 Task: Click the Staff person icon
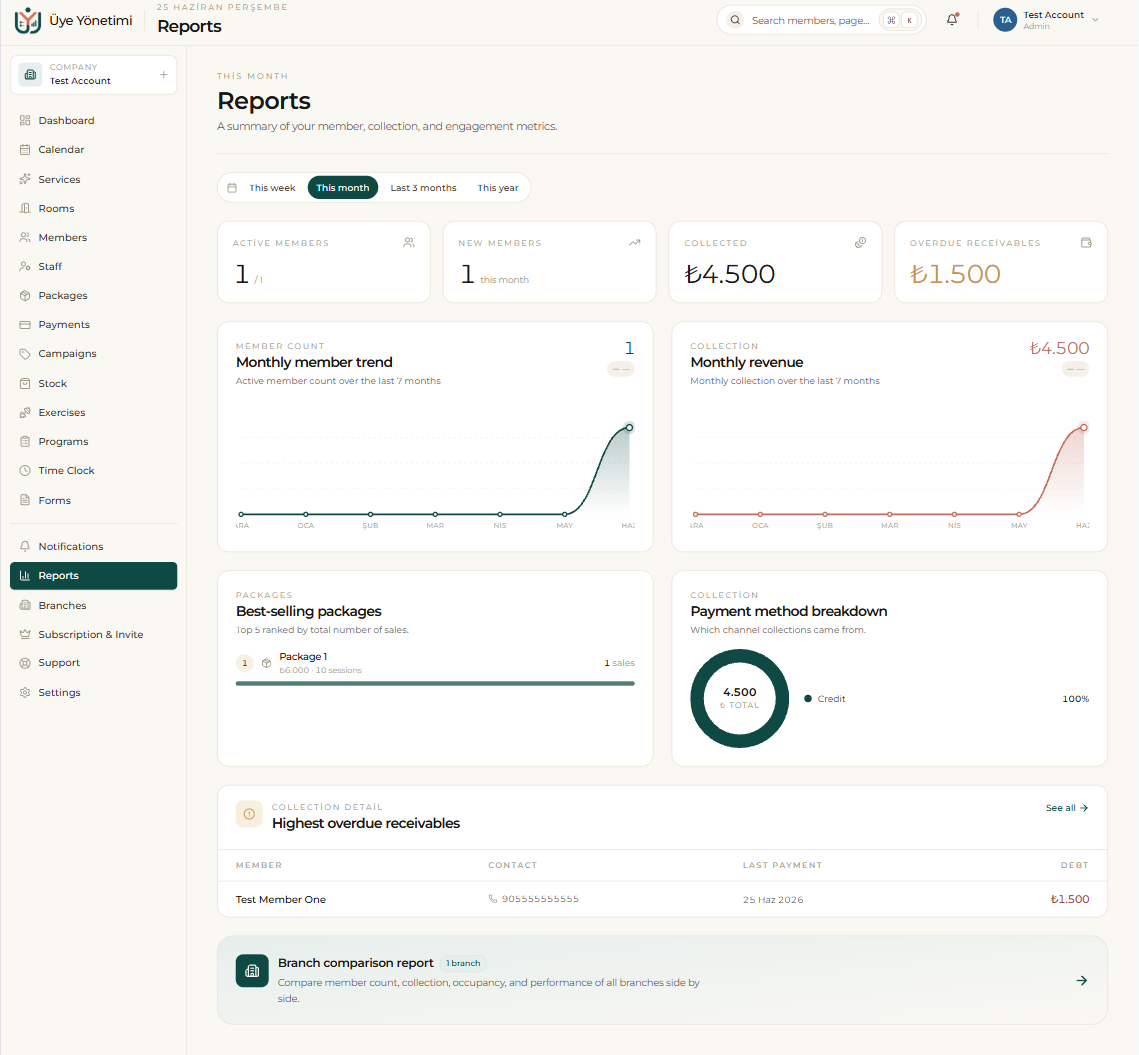25,267
